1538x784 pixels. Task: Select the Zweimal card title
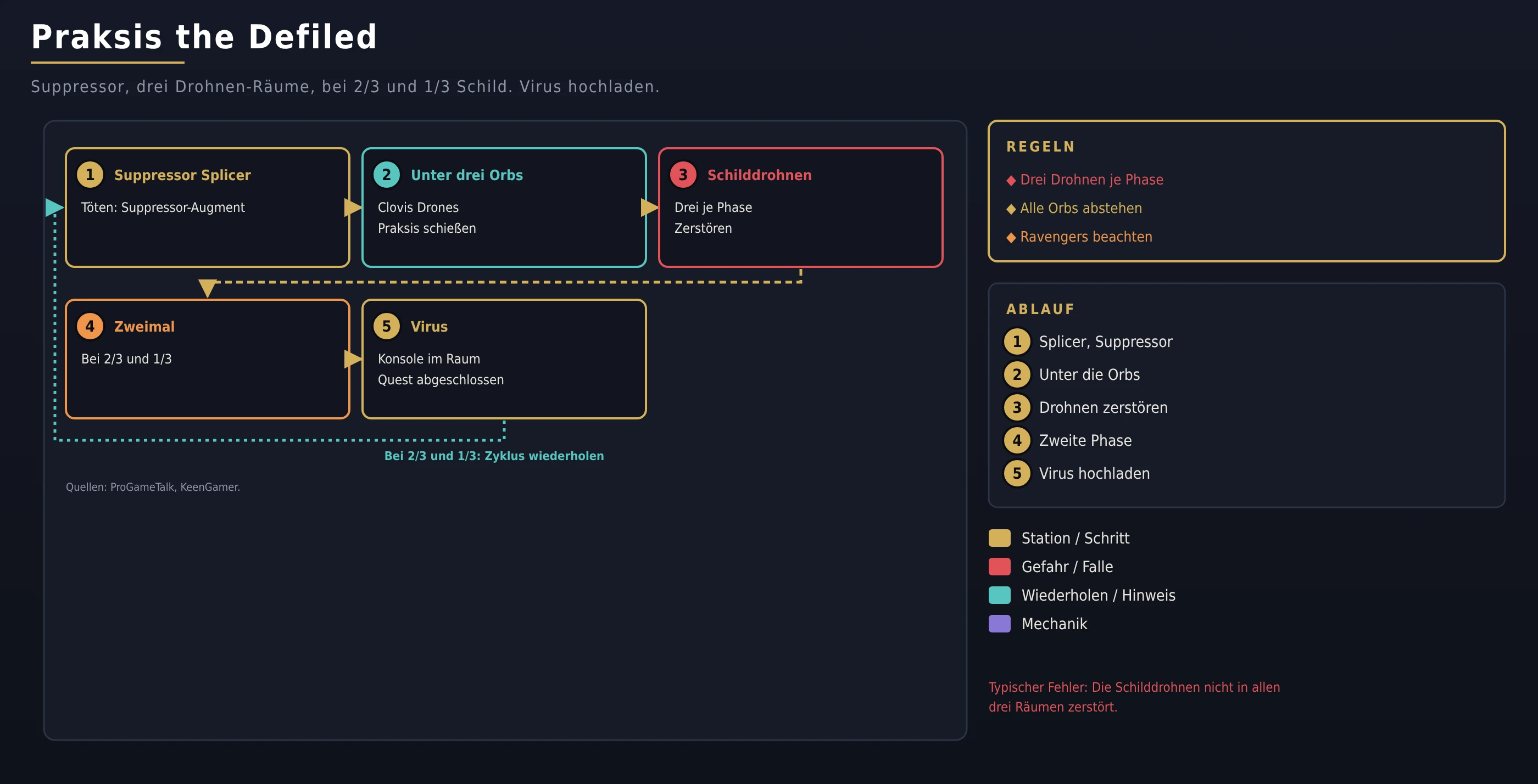pyautogui.click(x=144, y=326)
